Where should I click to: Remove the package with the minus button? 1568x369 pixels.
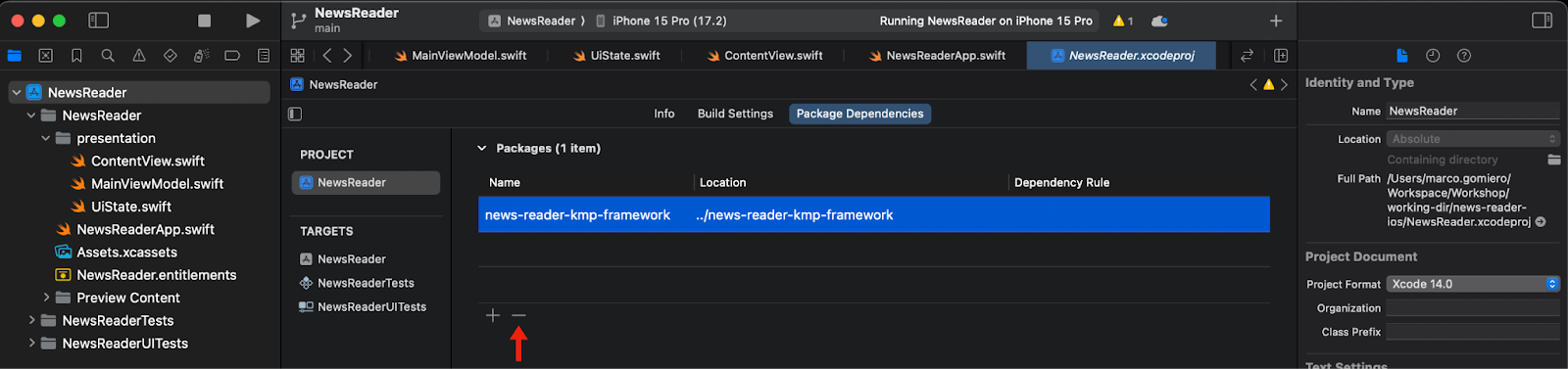pyautogui.click(x=518, y=315)
